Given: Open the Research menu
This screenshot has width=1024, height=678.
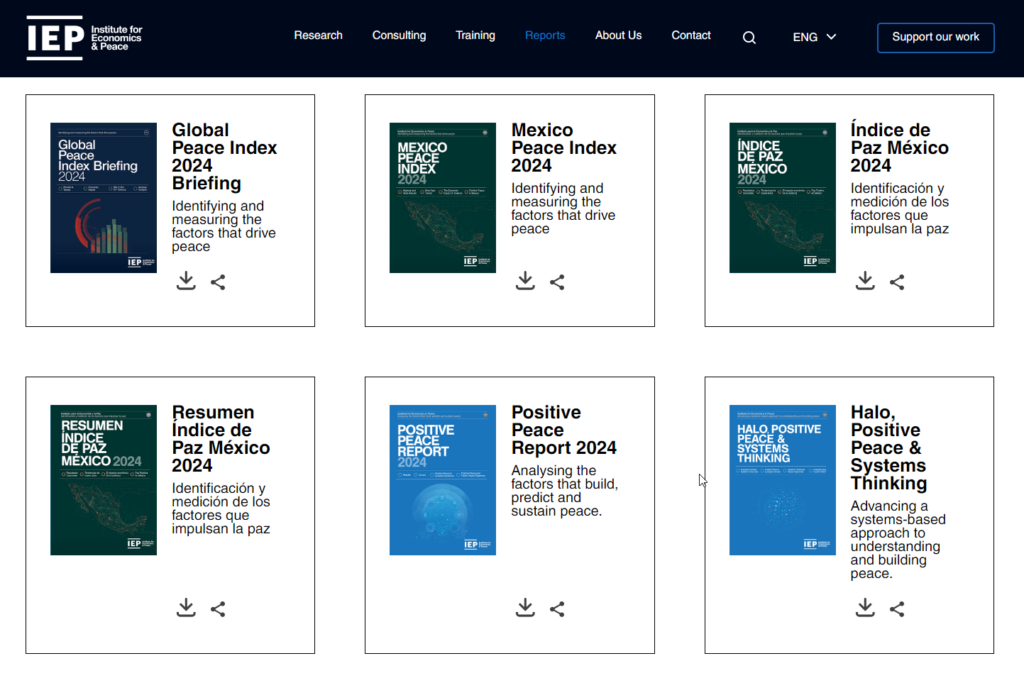Looking at the screenshot, I should pyautogui.click(x=318, y=35).
